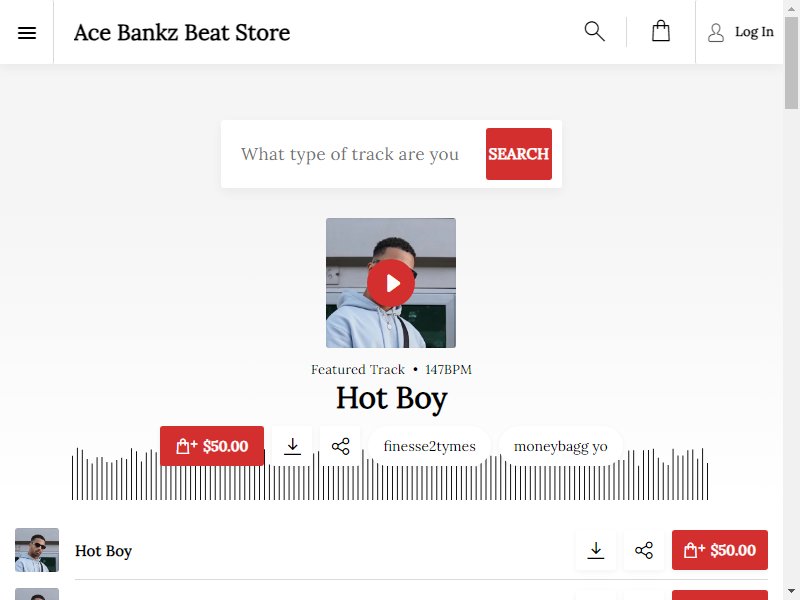Image resolution: width=800 pixels, height=600 pixels.
Task: Click the Hot Boy list thumbnail
Action: pyautogui.click(x=37, y=550)
